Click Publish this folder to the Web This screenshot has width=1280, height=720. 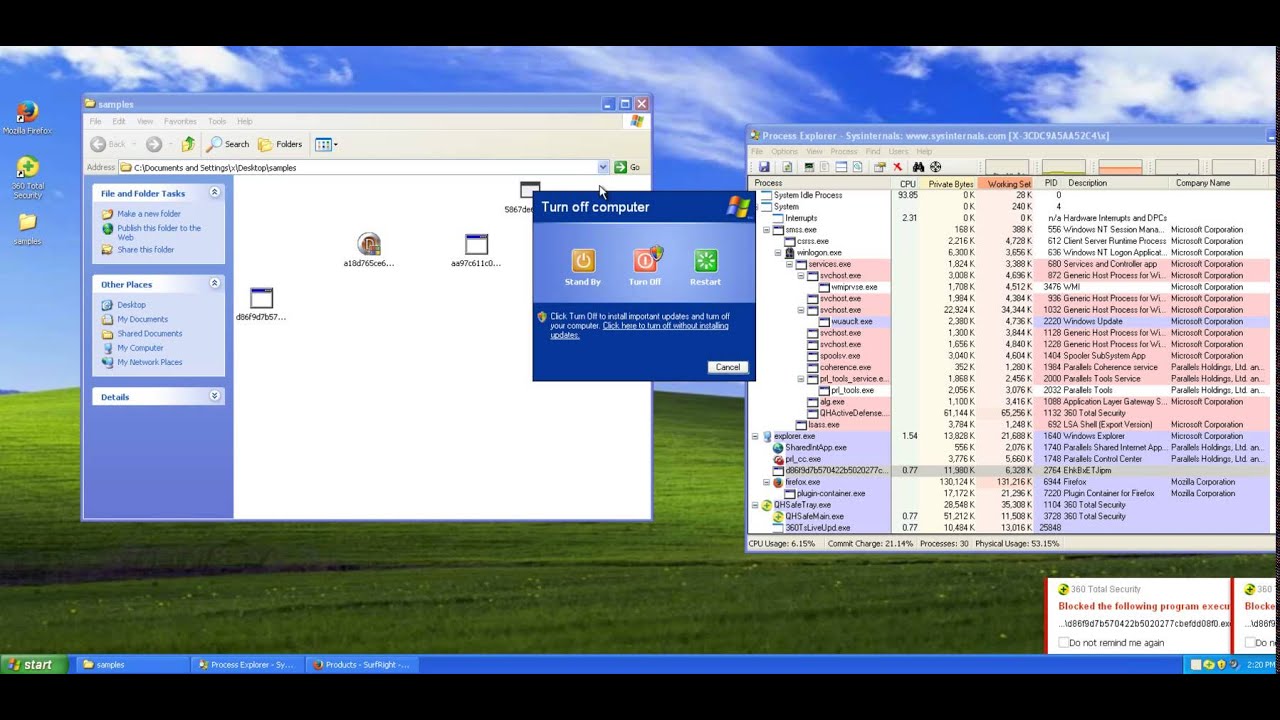click(159, 232)
